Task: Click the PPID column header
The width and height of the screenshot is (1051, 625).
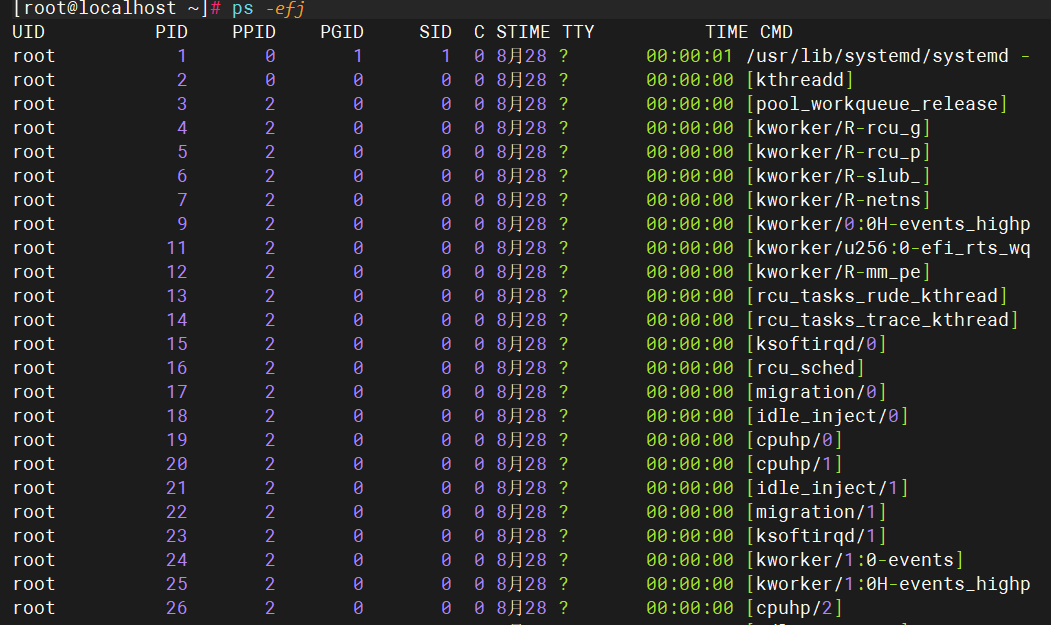Action: (x=253, y=31)
